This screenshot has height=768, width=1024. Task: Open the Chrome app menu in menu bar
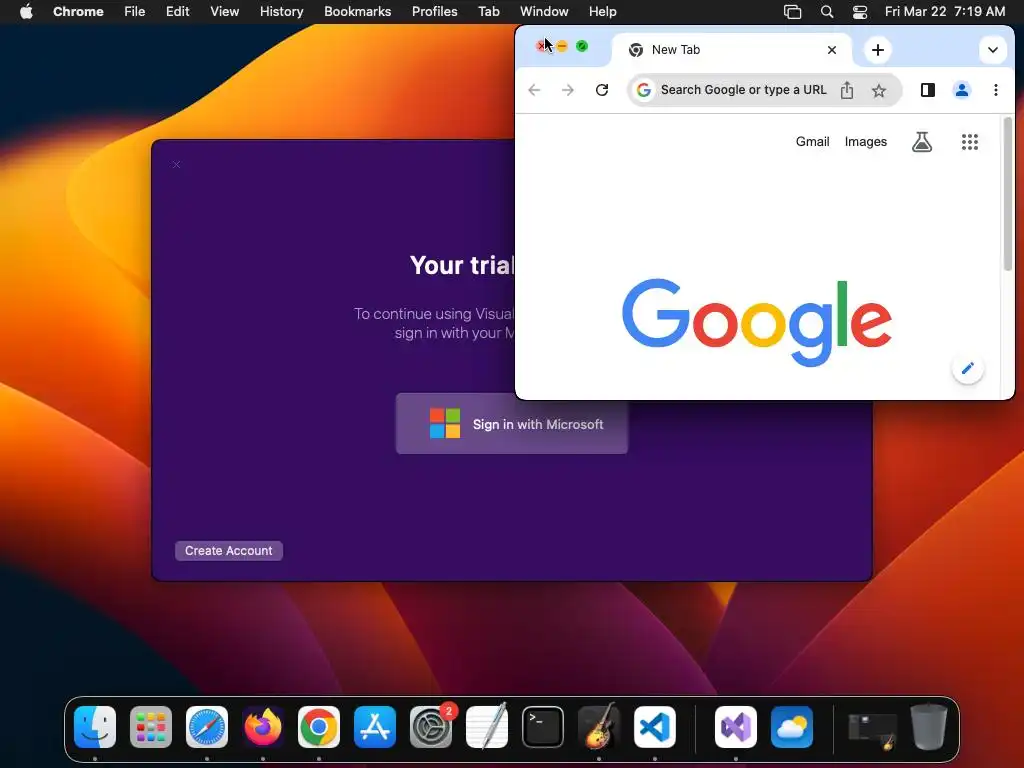coord(78,11)
